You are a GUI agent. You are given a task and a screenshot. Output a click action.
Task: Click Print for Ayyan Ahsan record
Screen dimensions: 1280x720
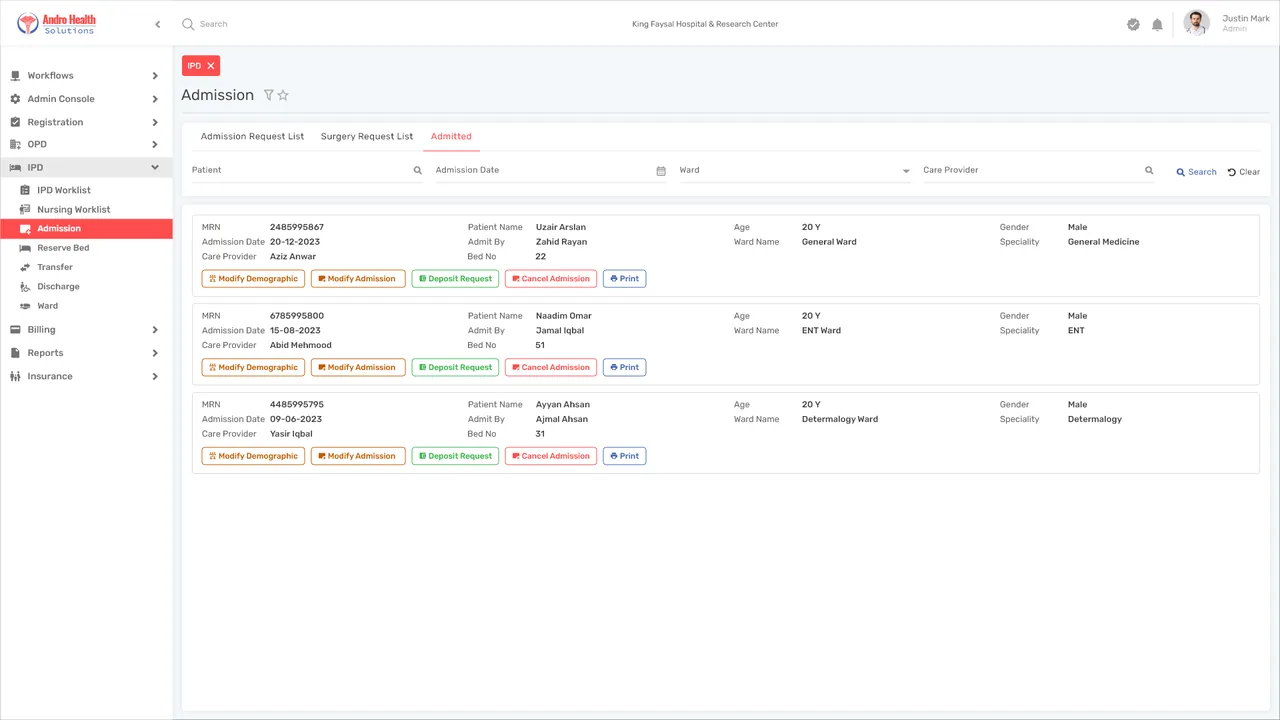coord(624,456)
